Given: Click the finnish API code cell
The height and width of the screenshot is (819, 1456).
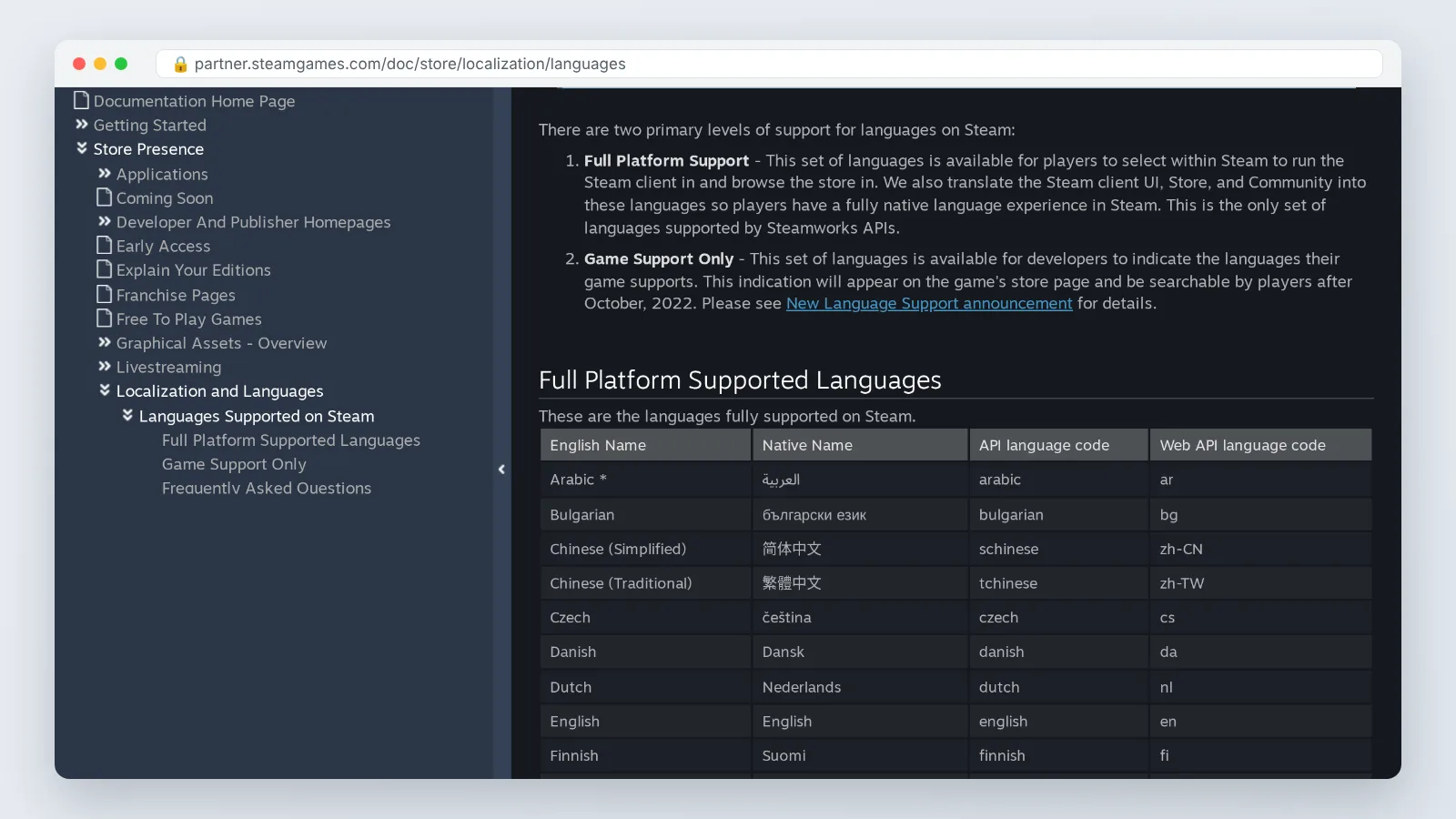Looking at the screenshot, I should [1058, 756].
